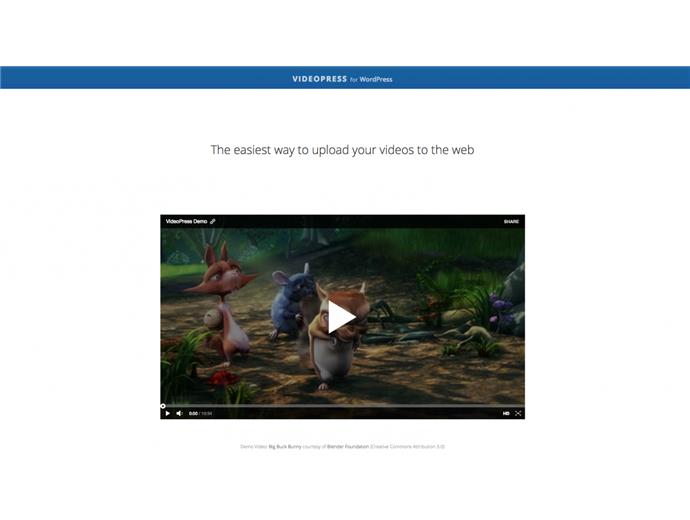Mute the video with the speaker icon
Image resolution: width=690 pixels, height=520 pixels.
179,414
